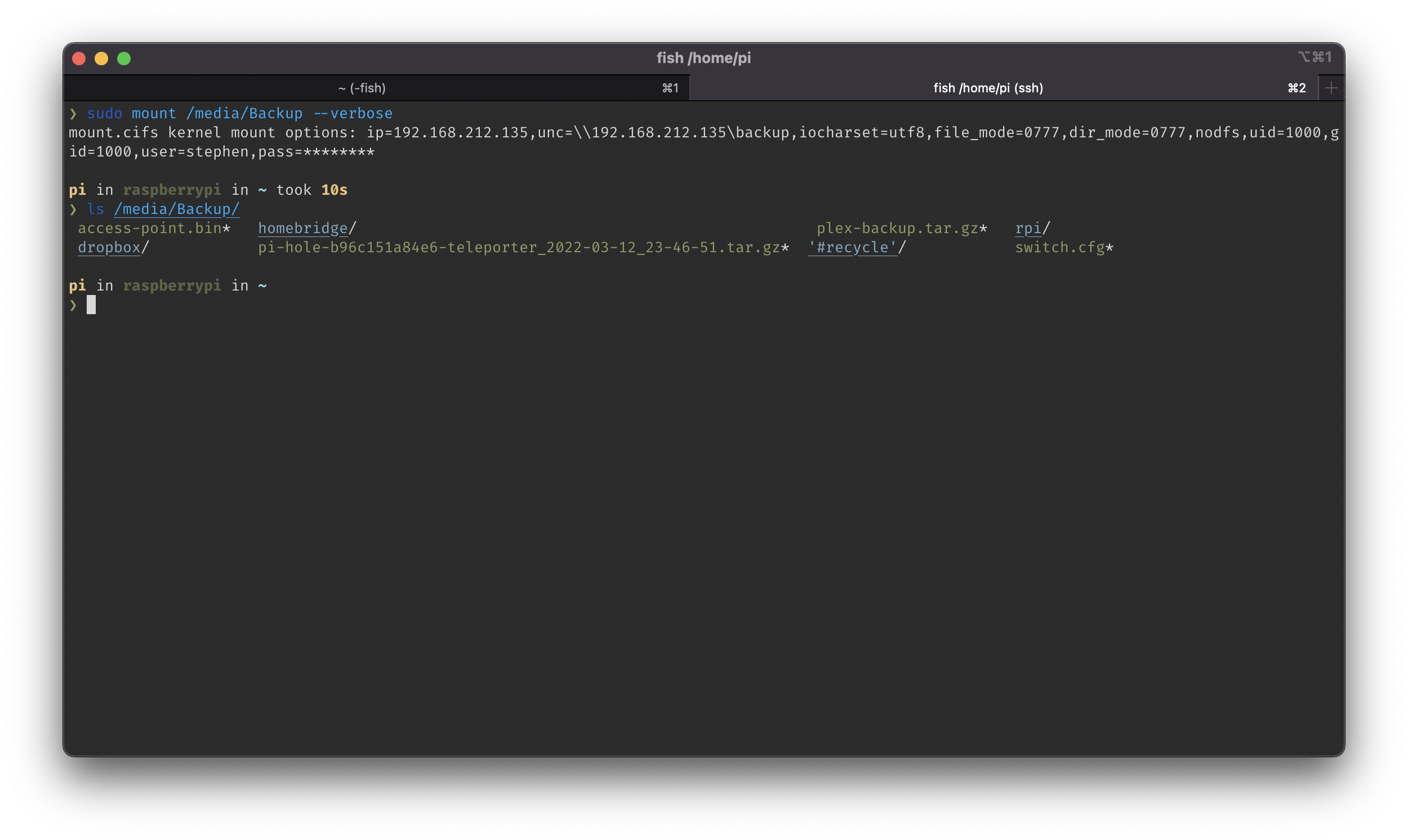
Task: Click the ⌥⌘1 window indicator in title bar
Action: 1315,57
